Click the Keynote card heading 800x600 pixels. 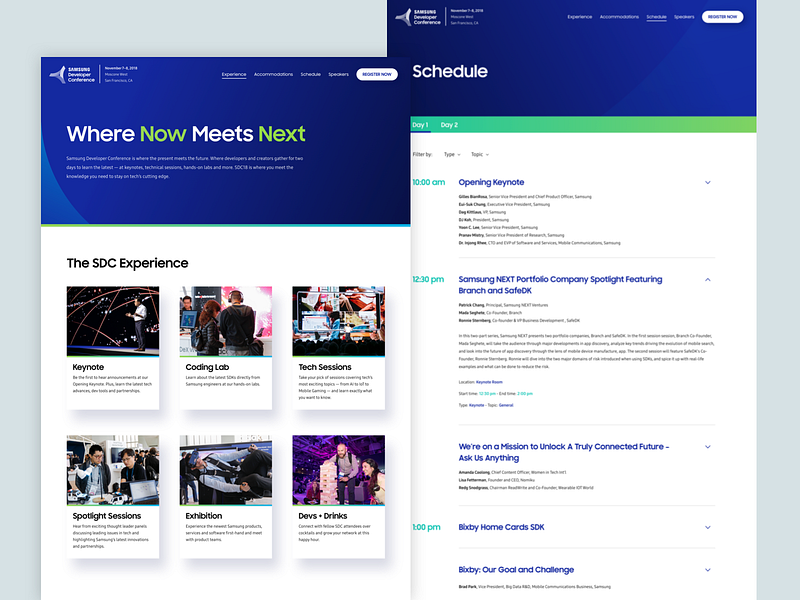[88, 367]
